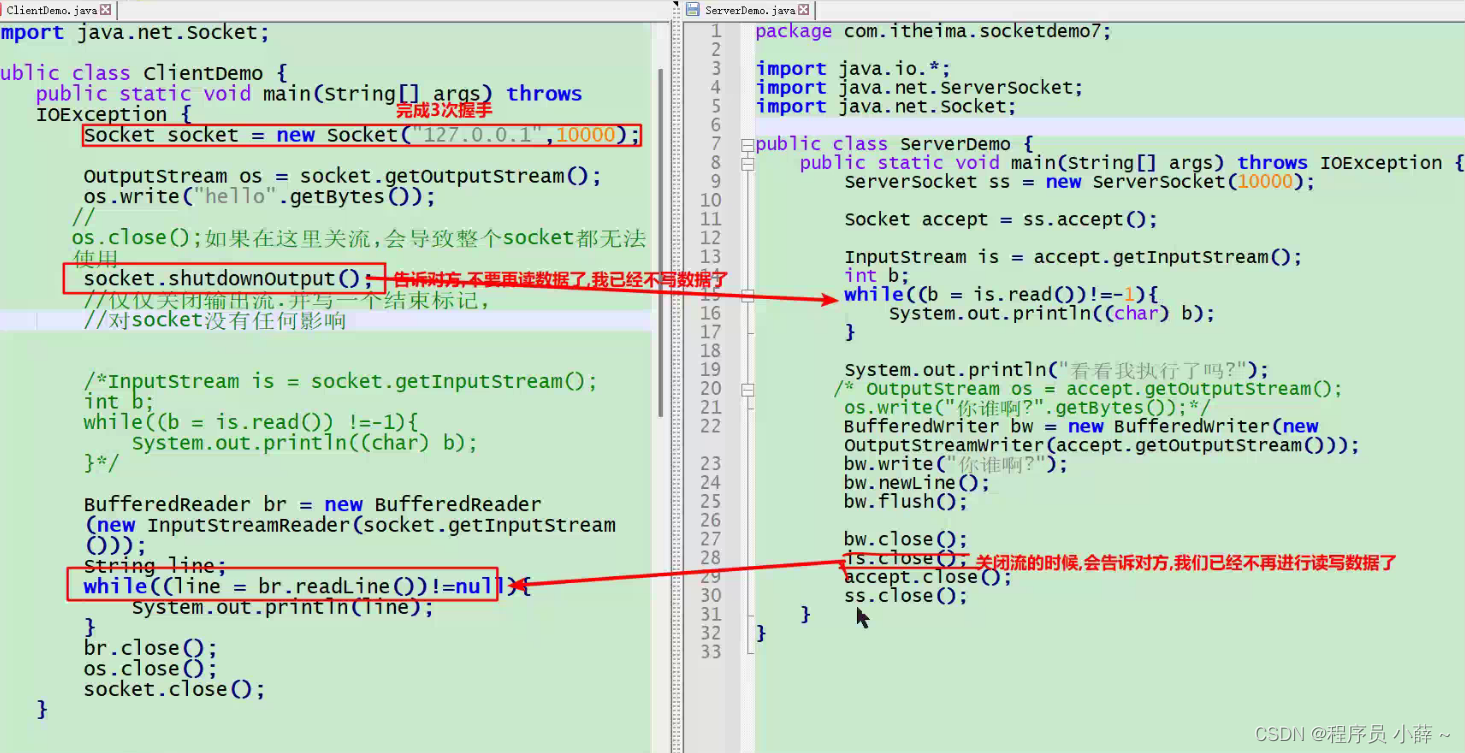Click 'InputStreamReader(socket.getInputStream' line in ClientDemo
Image resolution: width=1465 pixels, height=753 pixels.
350,525
